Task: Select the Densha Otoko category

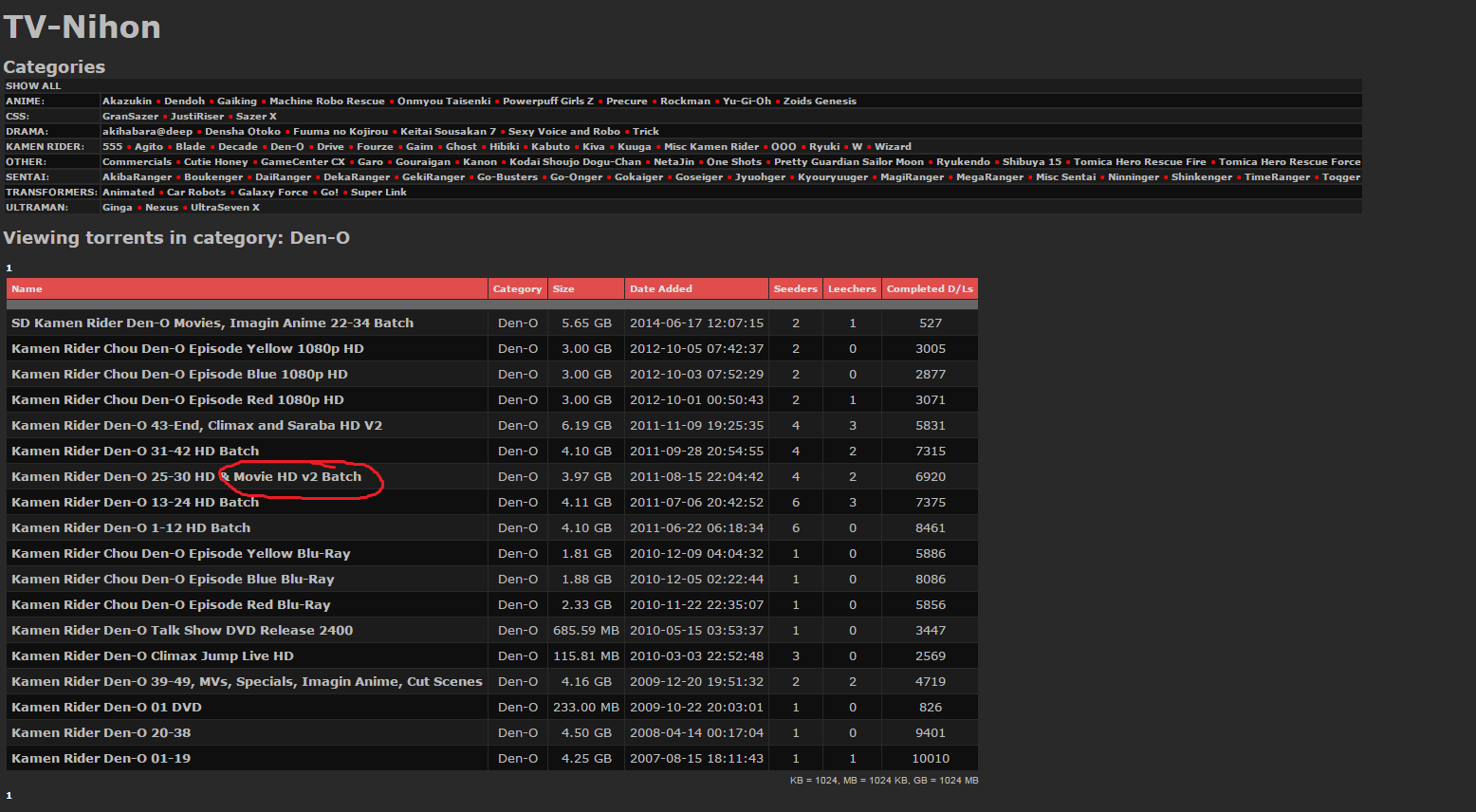Action: pyautogui.click(x=243, y=132)
